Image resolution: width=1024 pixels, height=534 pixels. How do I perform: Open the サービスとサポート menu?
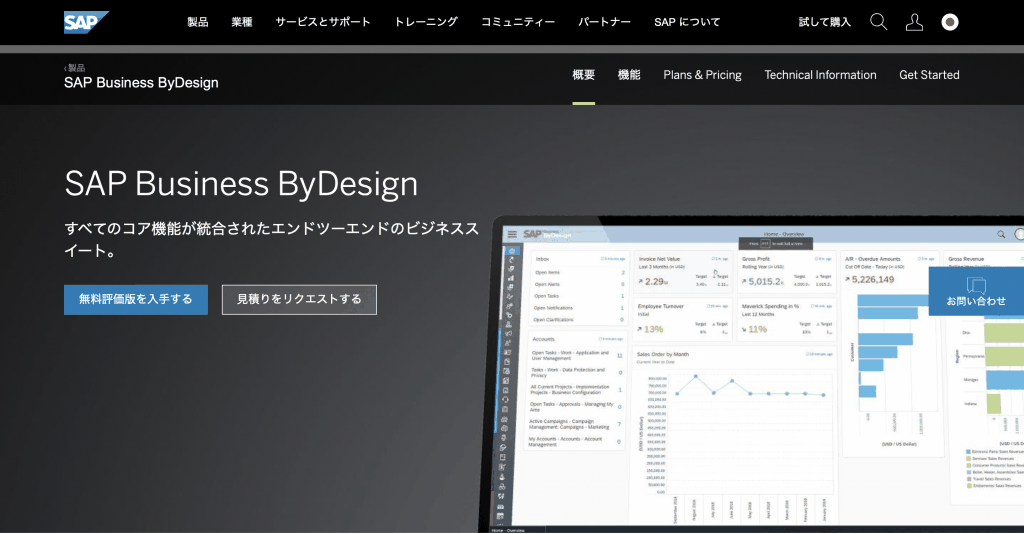[323, 22]
